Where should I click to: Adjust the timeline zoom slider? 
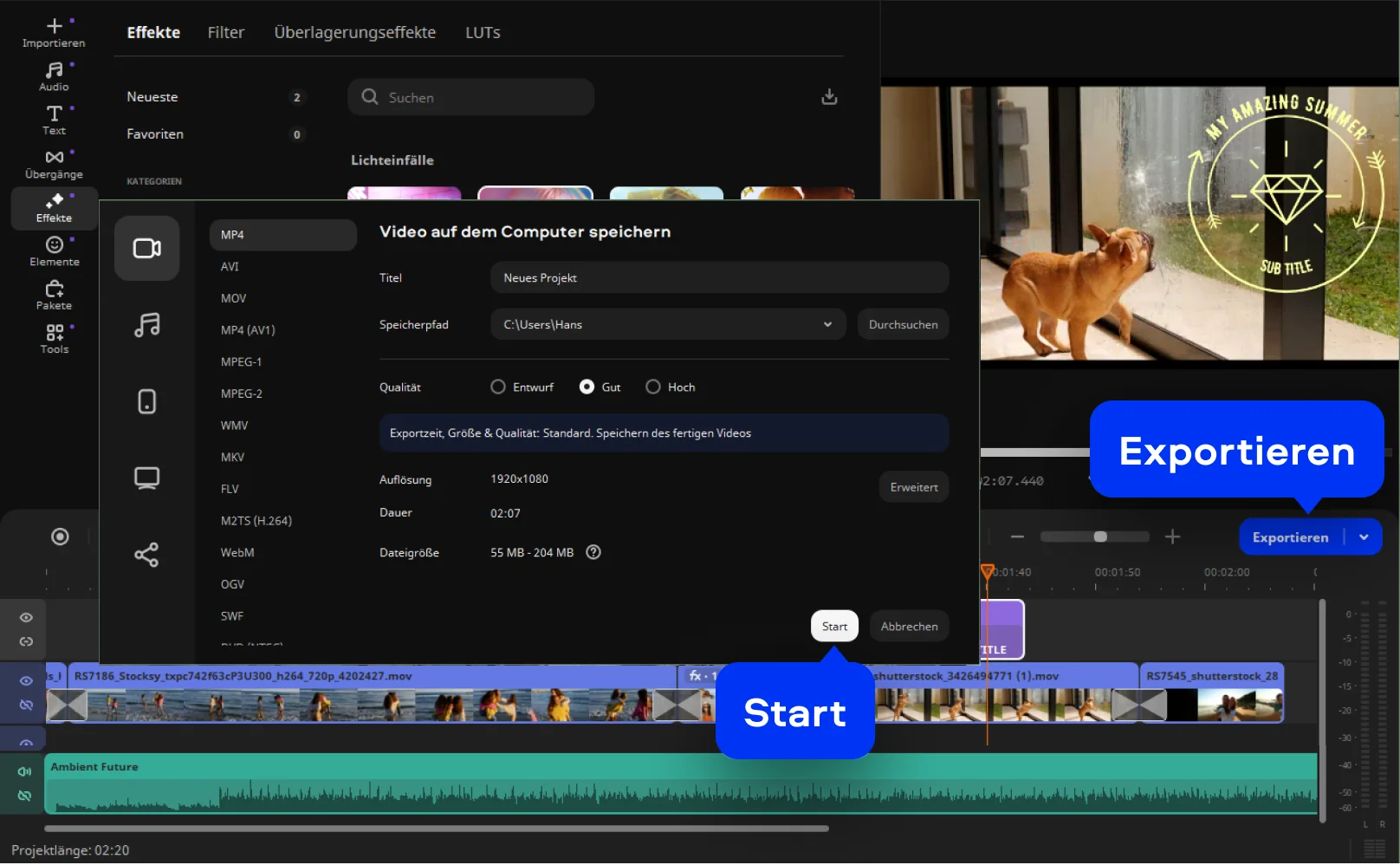pyautogui.click(x=1099, y=537)
